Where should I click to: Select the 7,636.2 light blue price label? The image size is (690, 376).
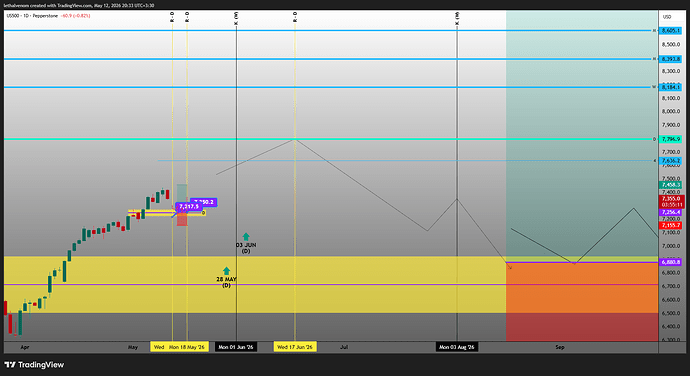tap(671, 161)
